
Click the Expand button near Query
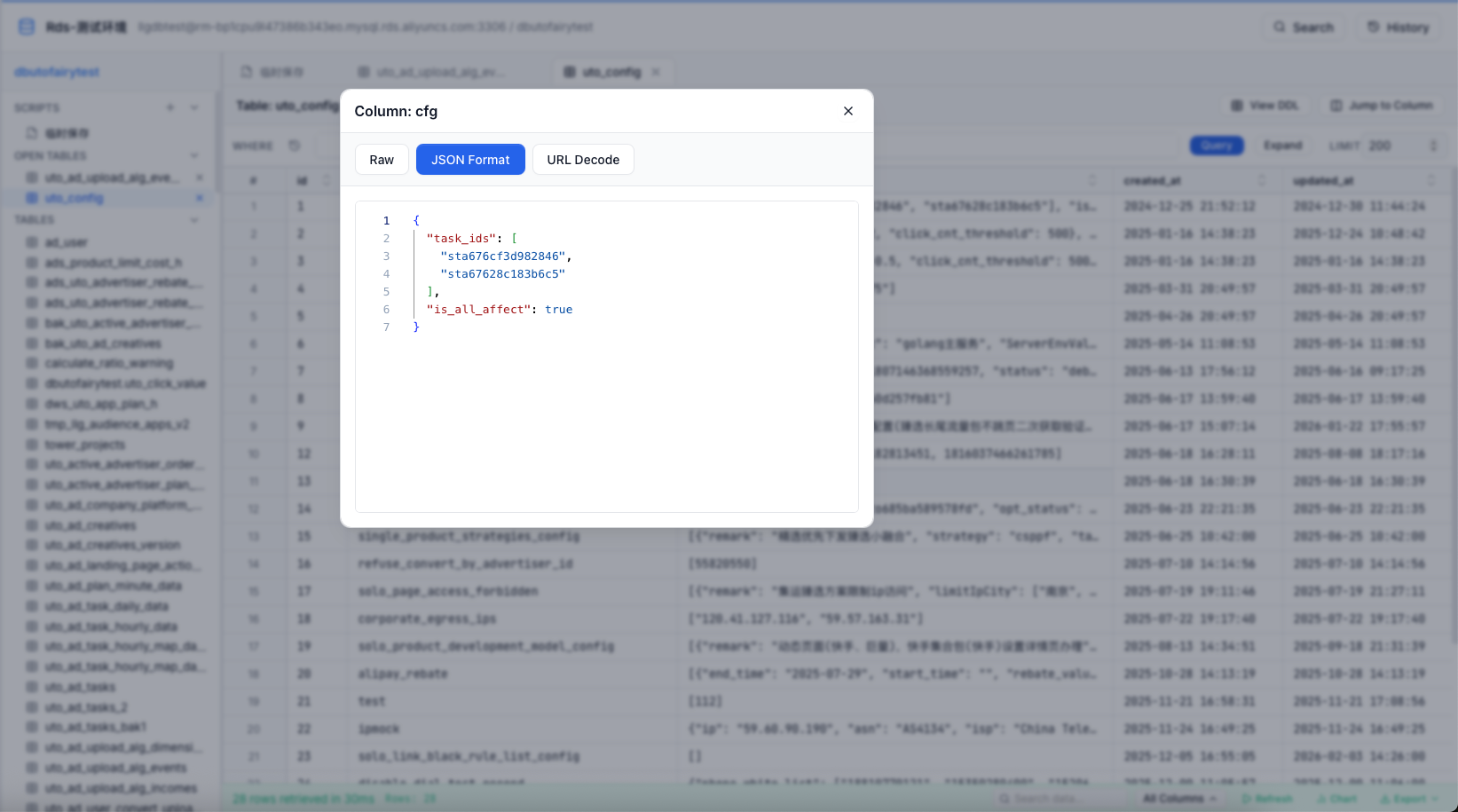click(1284, 145)
